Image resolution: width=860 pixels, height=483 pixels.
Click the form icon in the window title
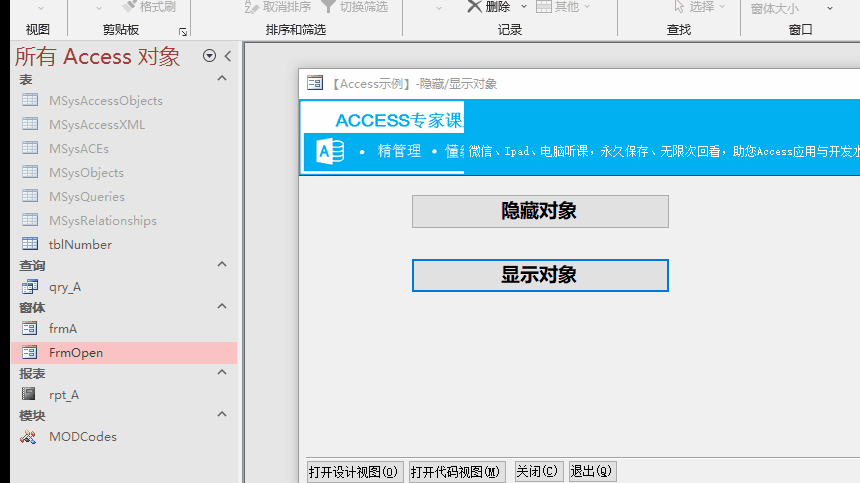point(315,83)
